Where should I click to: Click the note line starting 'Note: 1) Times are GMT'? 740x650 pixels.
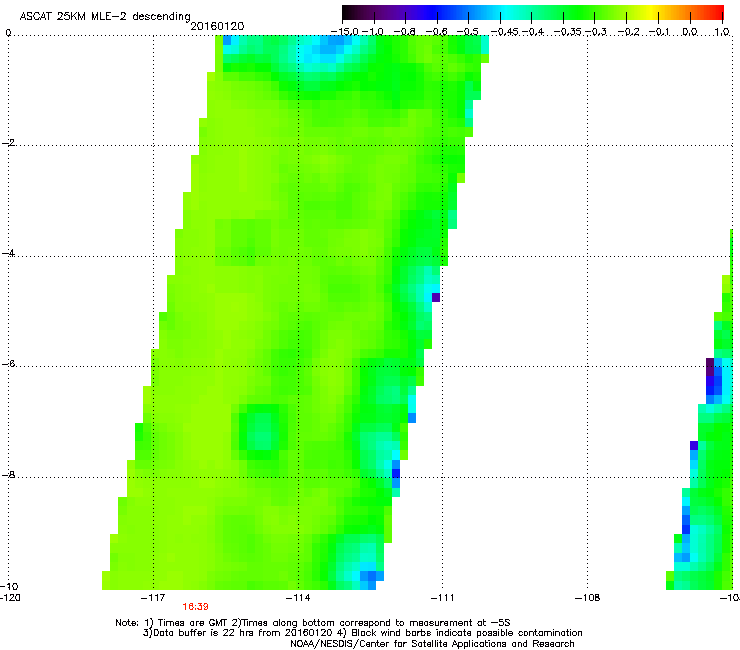click(x=313, y=623)
